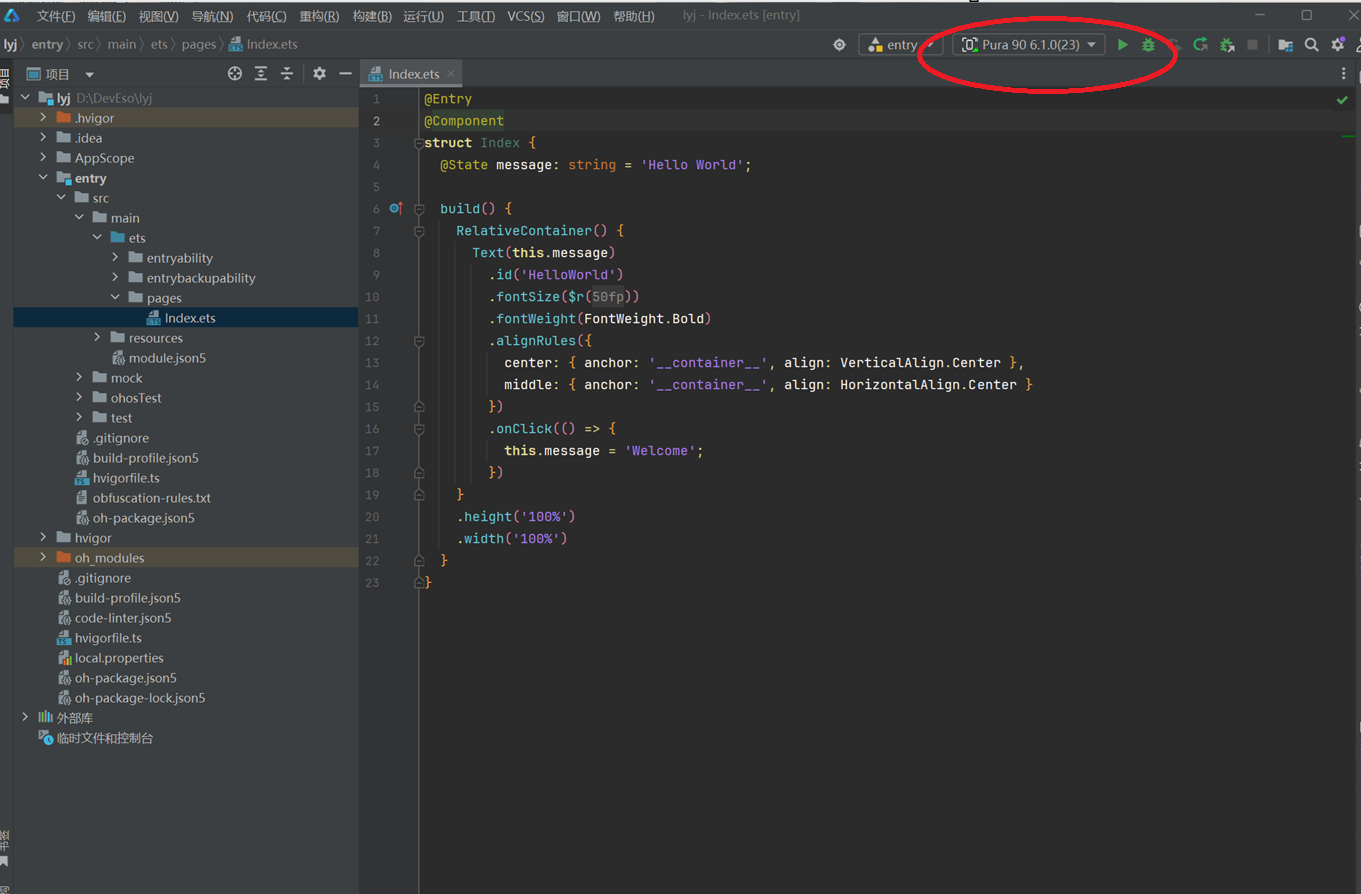
Task: Expand the 外部库 external libraries node
Action: tap(25, 718)
